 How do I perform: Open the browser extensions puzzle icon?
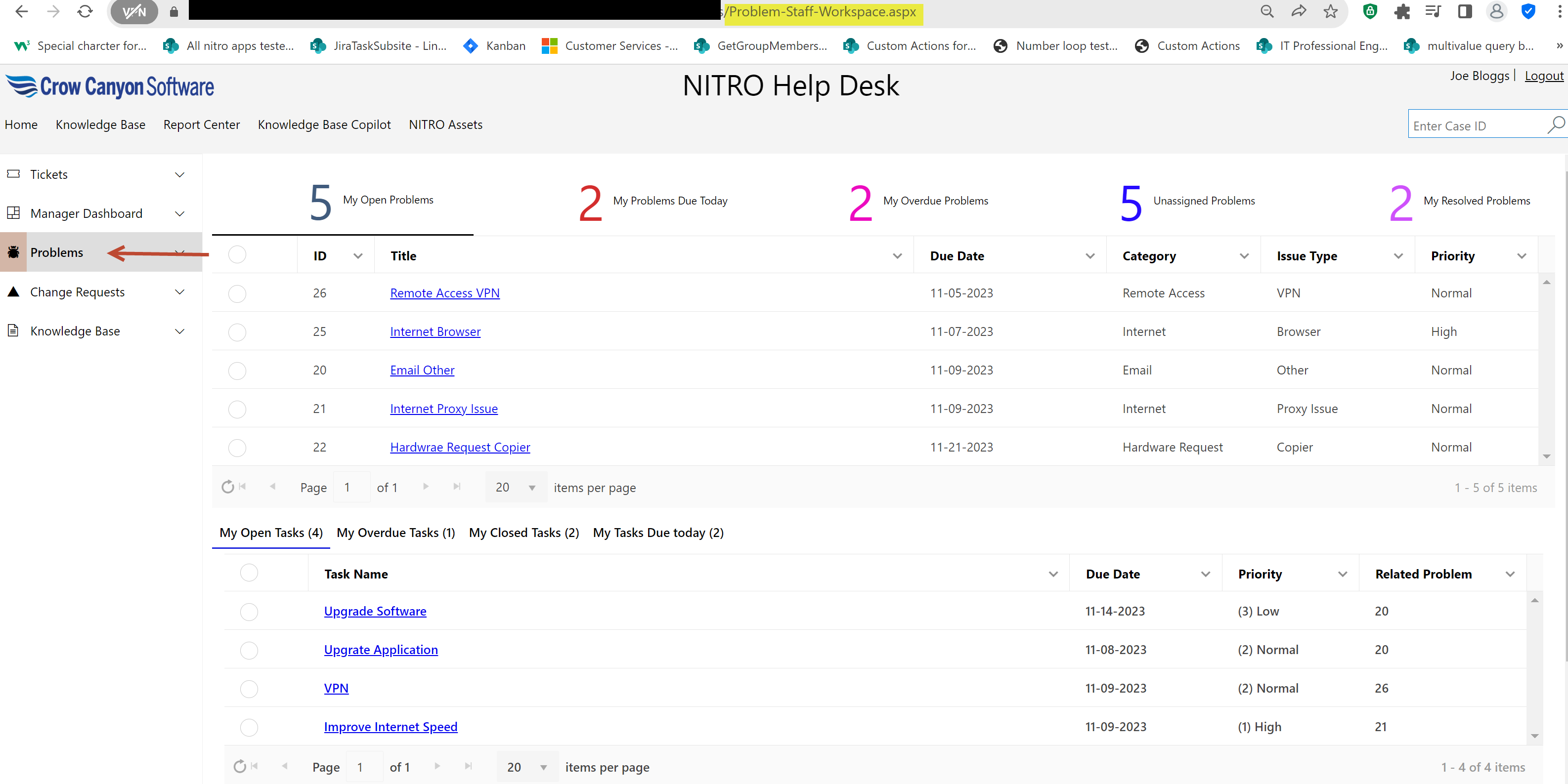pyautogui.click(x=1402, y=11)
